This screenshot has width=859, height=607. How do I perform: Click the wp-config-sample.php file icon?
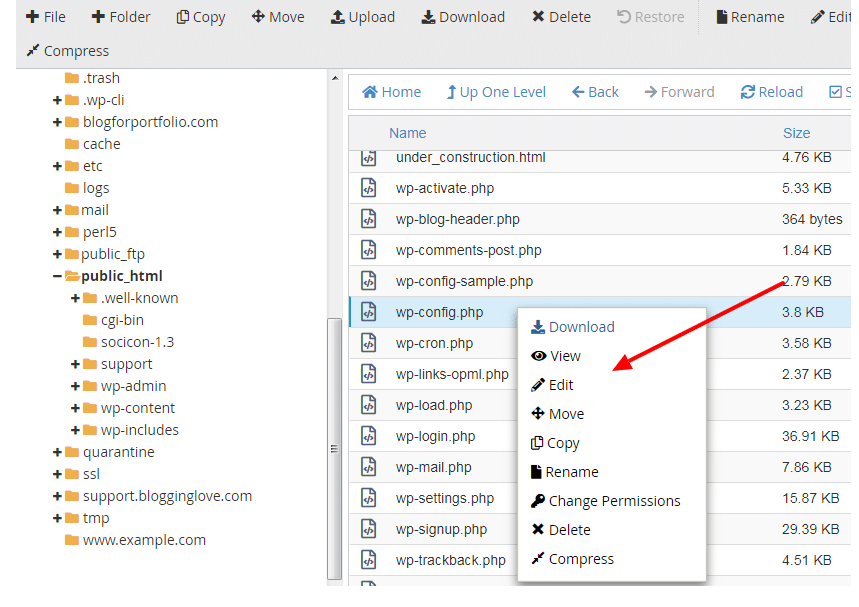(x=369, y=281)
